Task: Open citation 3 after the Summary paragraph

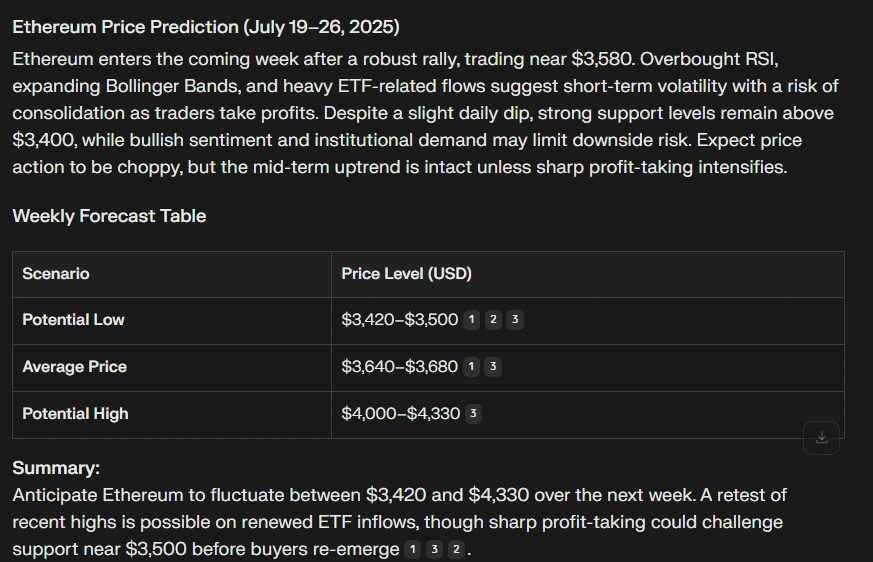Action: (435, 550)
